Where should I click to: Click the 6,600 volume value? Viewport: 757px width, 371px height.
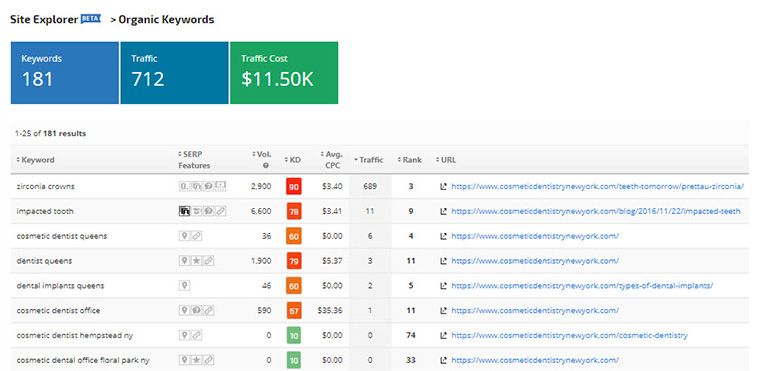261,211
